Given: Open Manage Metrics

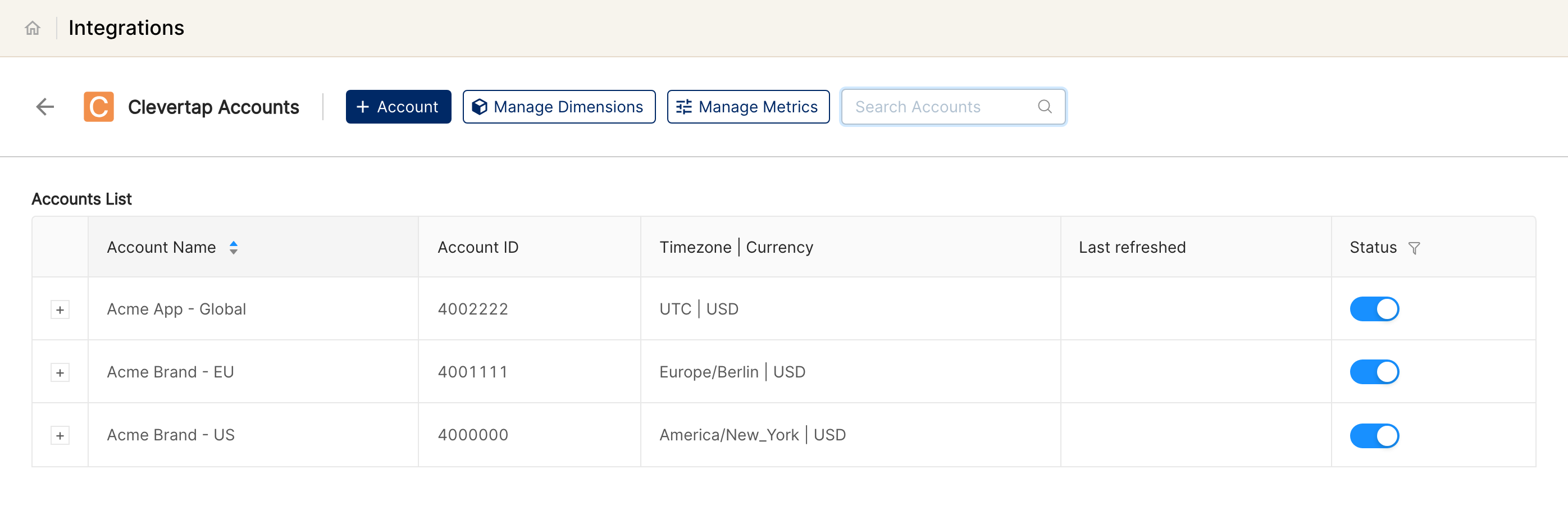Looking at the screenshot, I should pyautogui.click(x=748, y=107).
